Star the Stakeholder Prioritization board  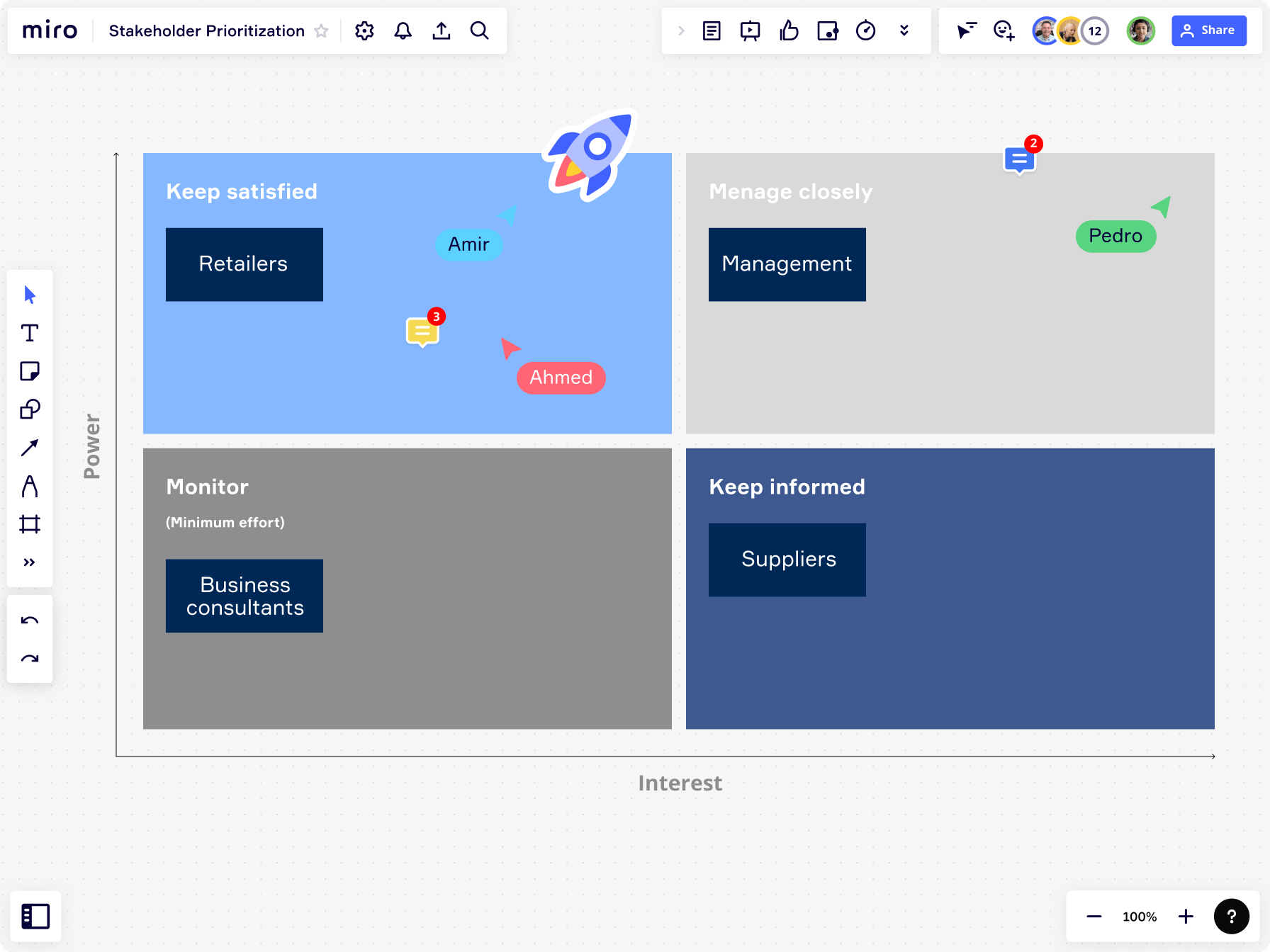pyautogui.click(x=321, y=30)
